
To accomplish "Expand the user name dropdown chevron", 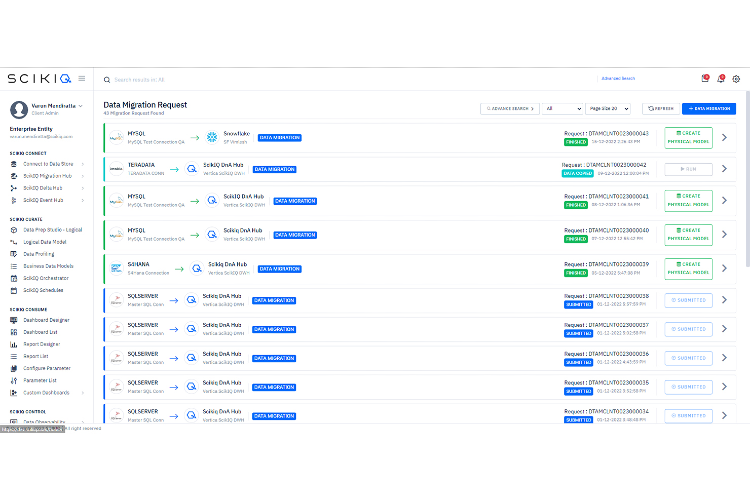I will pos(80,106).
